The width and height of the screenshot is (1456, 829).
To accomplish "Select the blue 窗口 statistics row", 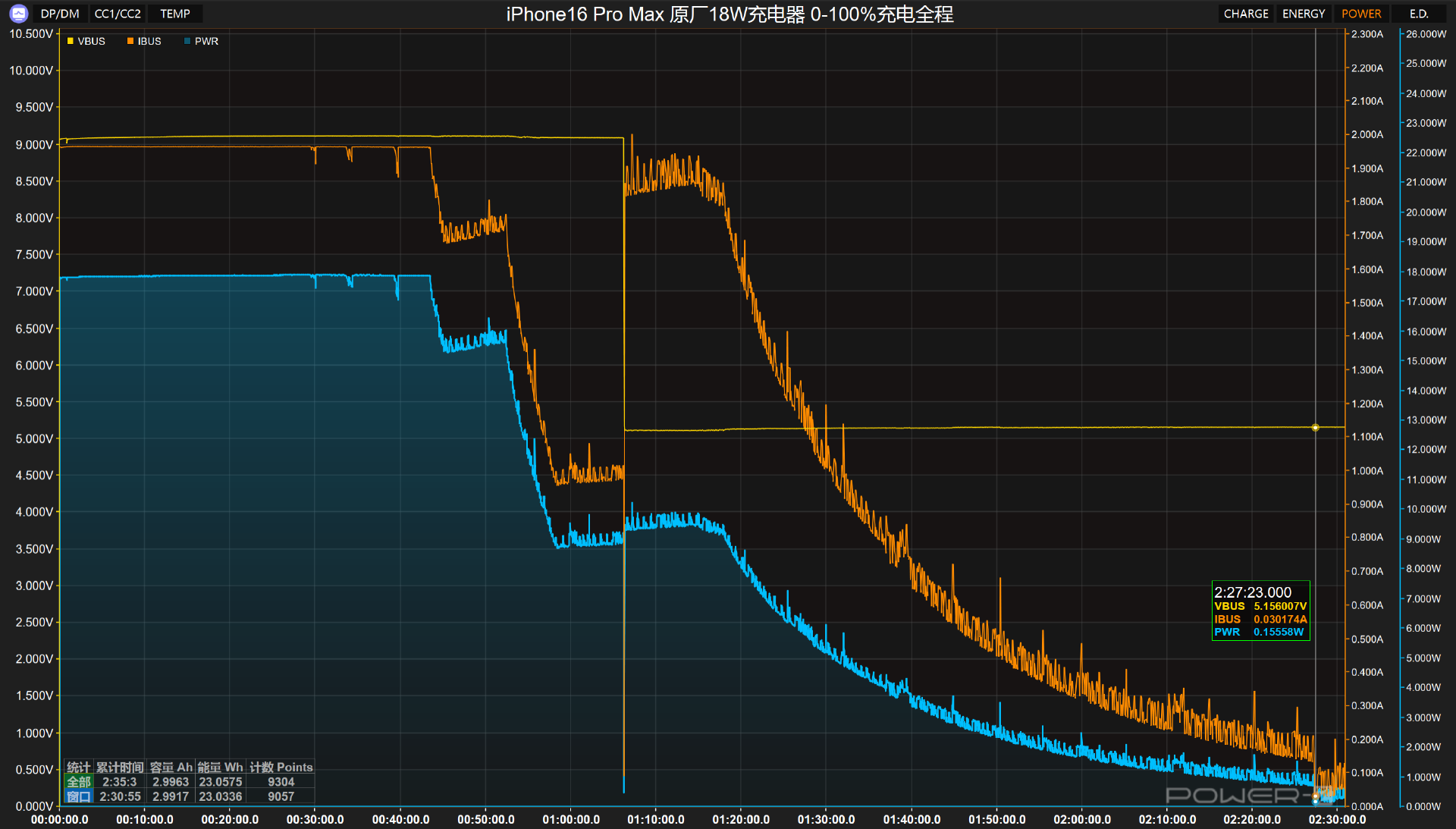I will click(79, 796).
